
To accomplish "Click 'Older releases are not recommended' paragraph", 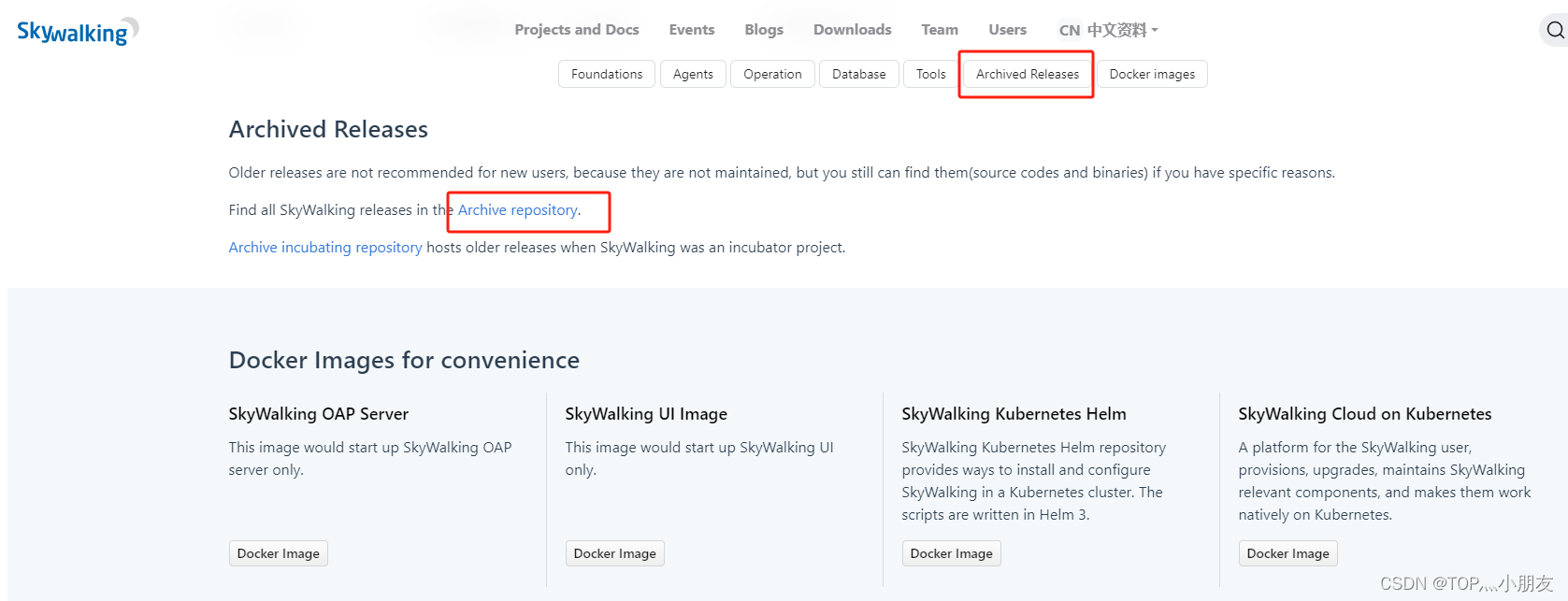I will (x=782, y=173).
